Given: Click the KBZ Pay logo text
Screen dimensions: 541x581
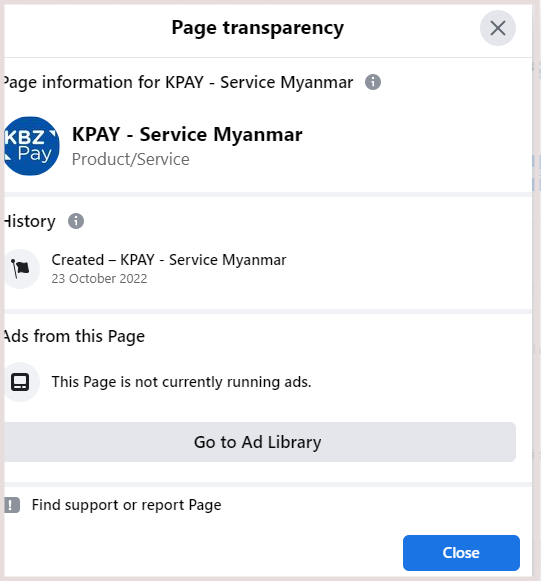Looking at the screenshot, I should [30, 146].
